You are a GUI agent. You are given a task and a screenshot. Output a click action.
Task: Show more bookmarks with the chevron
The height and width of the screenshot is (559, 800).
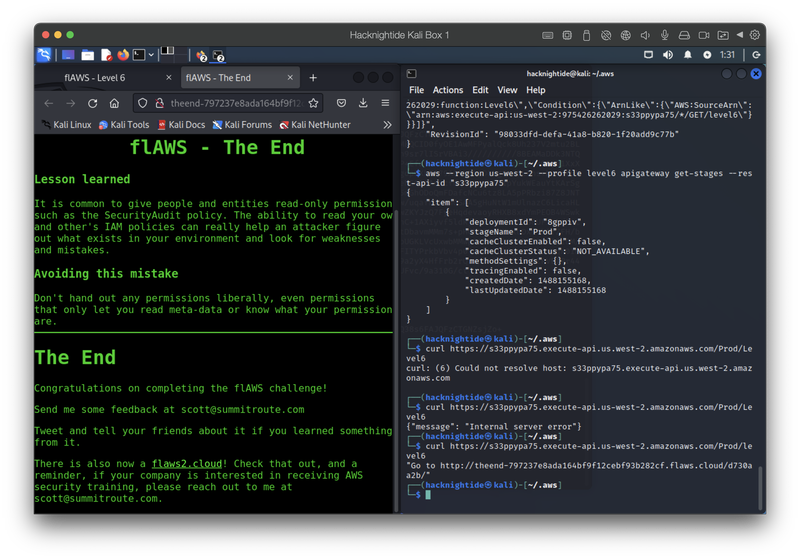click(387, 125)
